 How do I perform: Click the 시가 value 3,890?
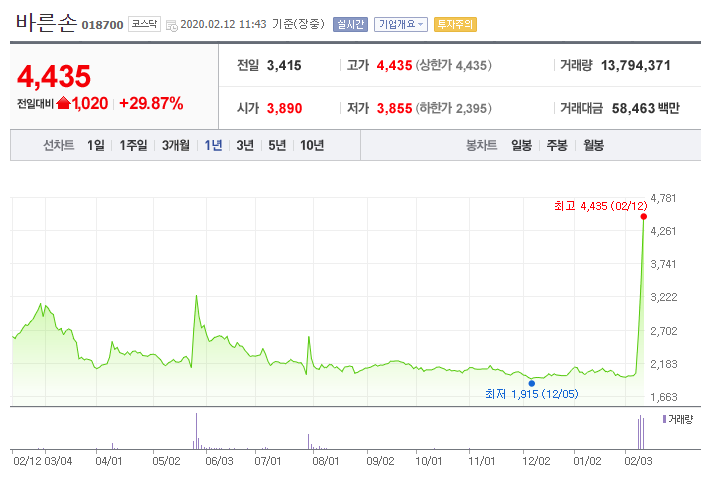click(x=284, y=108)
